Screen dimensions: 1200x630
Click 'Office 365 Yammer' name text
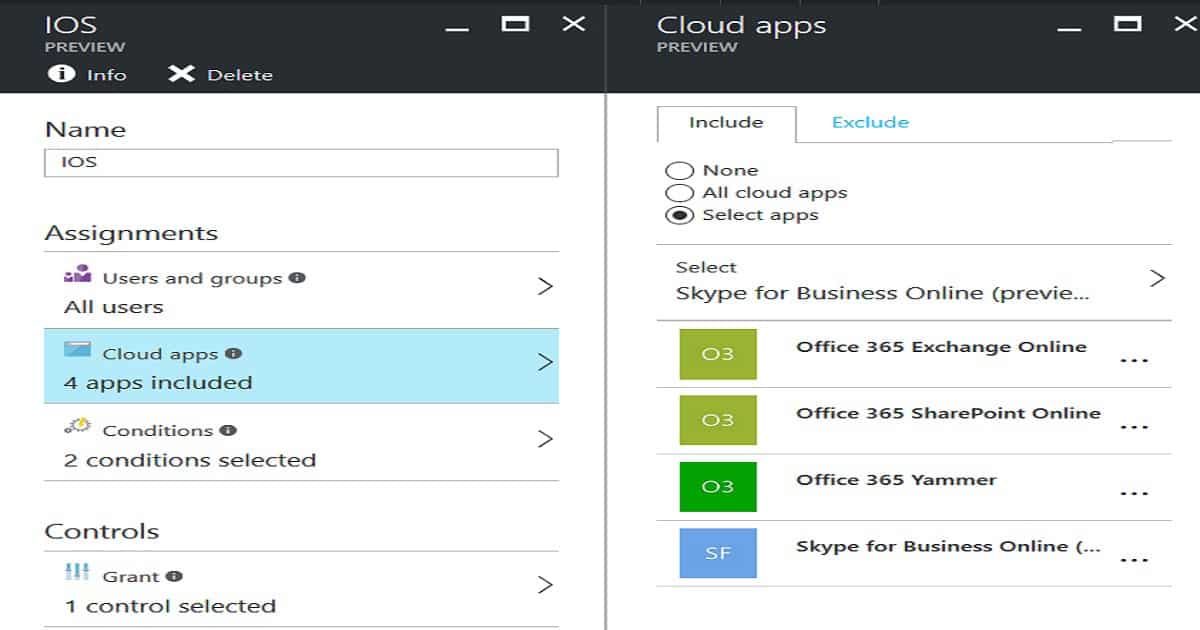[896, 479]
